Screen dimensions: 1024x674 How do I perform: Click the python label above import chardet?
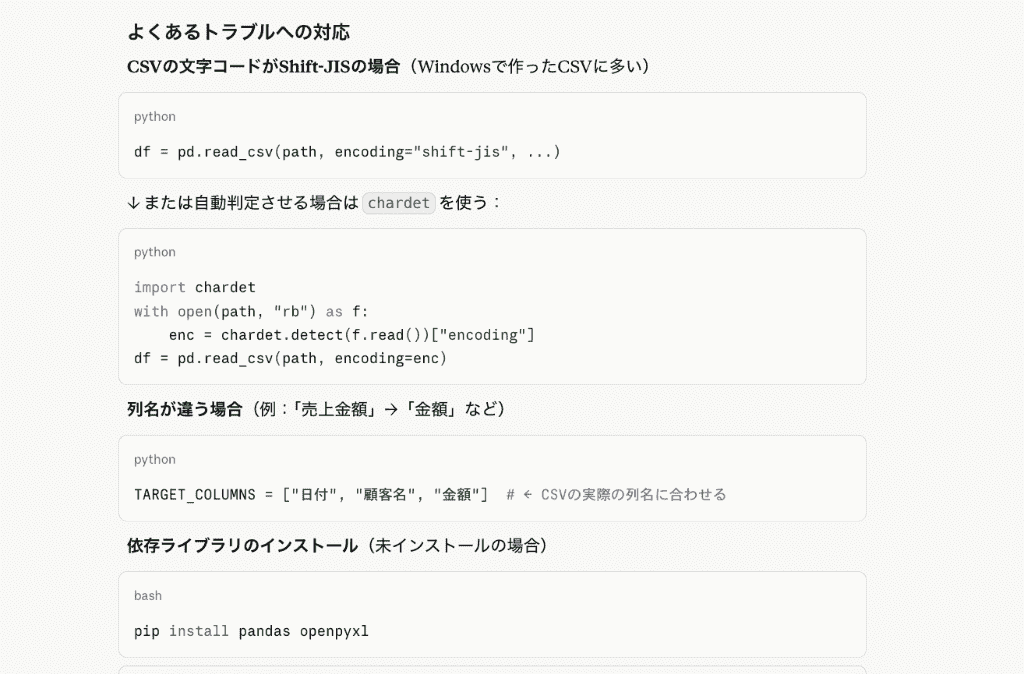[155, 252]
